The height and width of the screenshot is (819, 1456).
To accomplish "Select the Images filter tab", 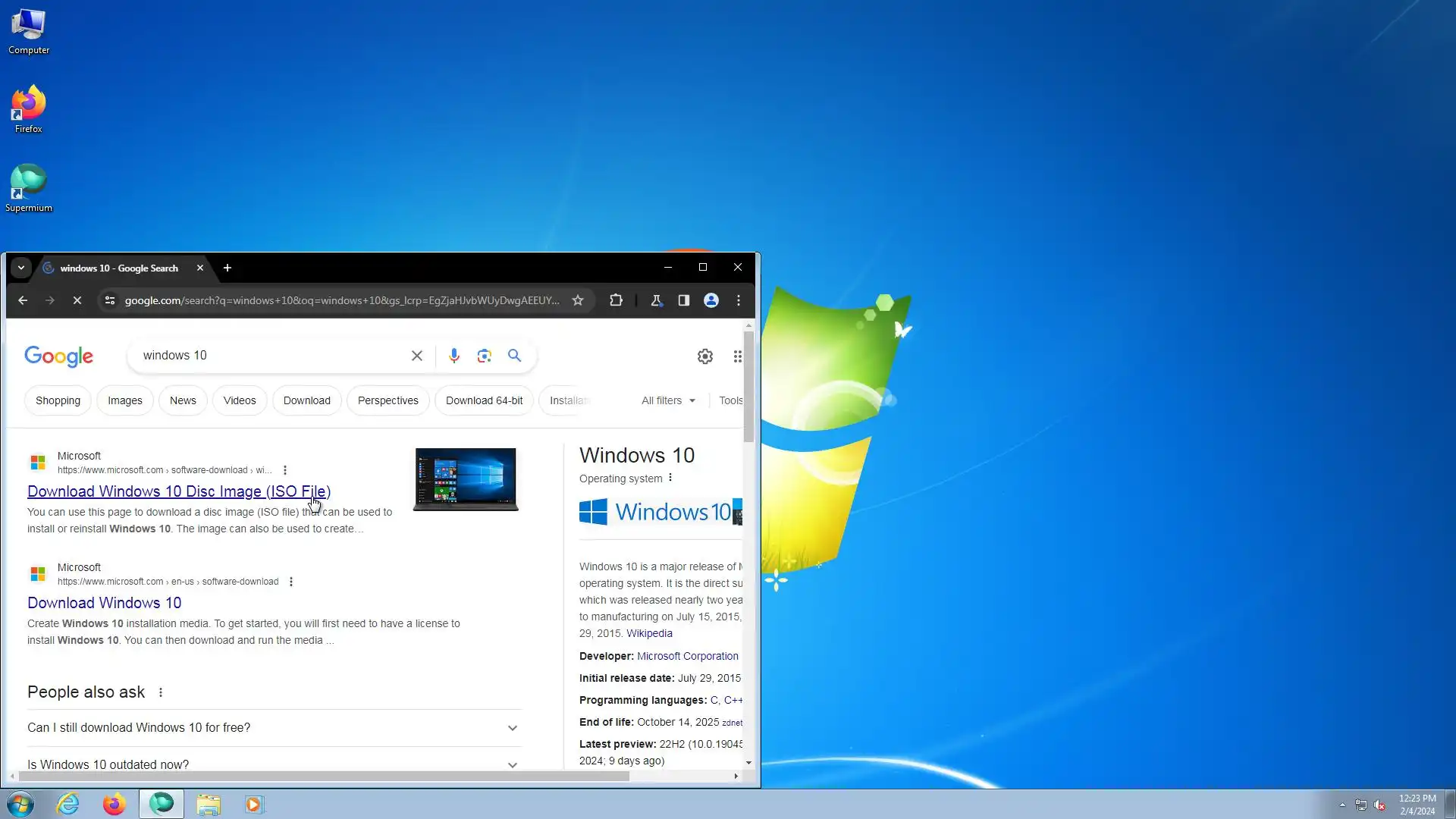I will tap(124, 400).
